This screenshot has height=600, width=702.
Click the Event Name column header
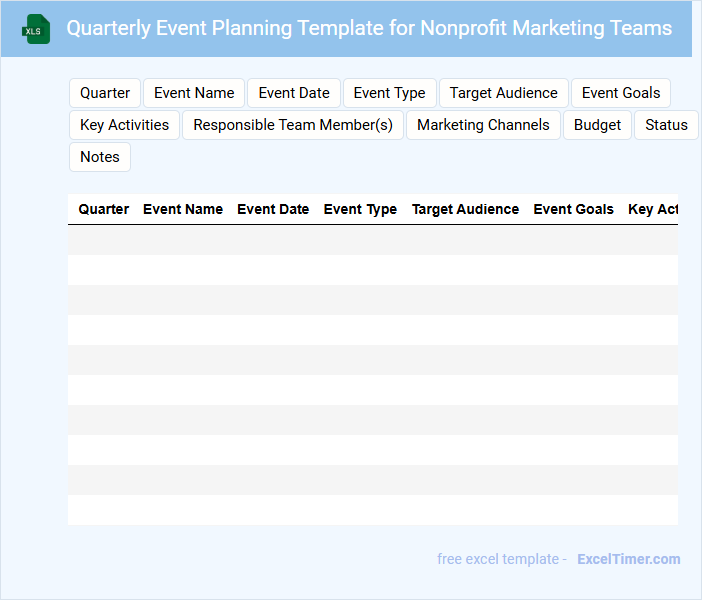pyautogui.click(x=183, y=209)
